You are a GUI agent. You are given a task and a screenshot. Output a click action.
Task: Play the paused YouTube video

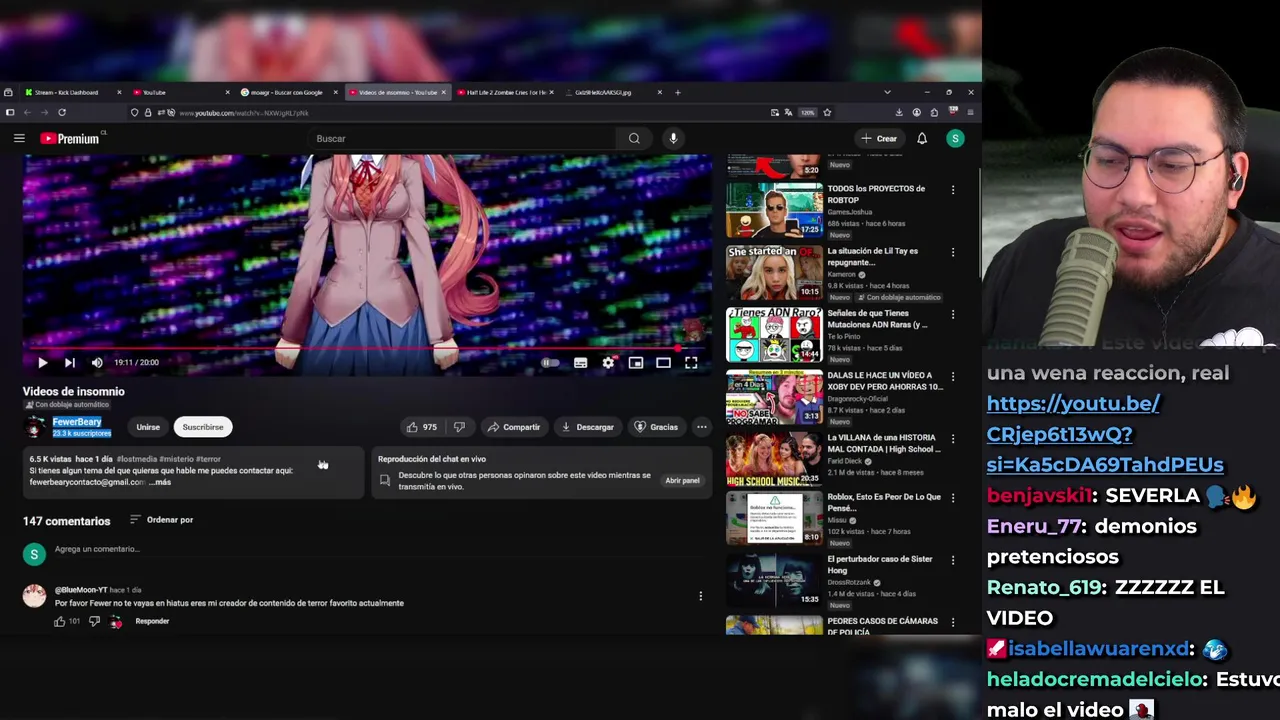[42, 363]
